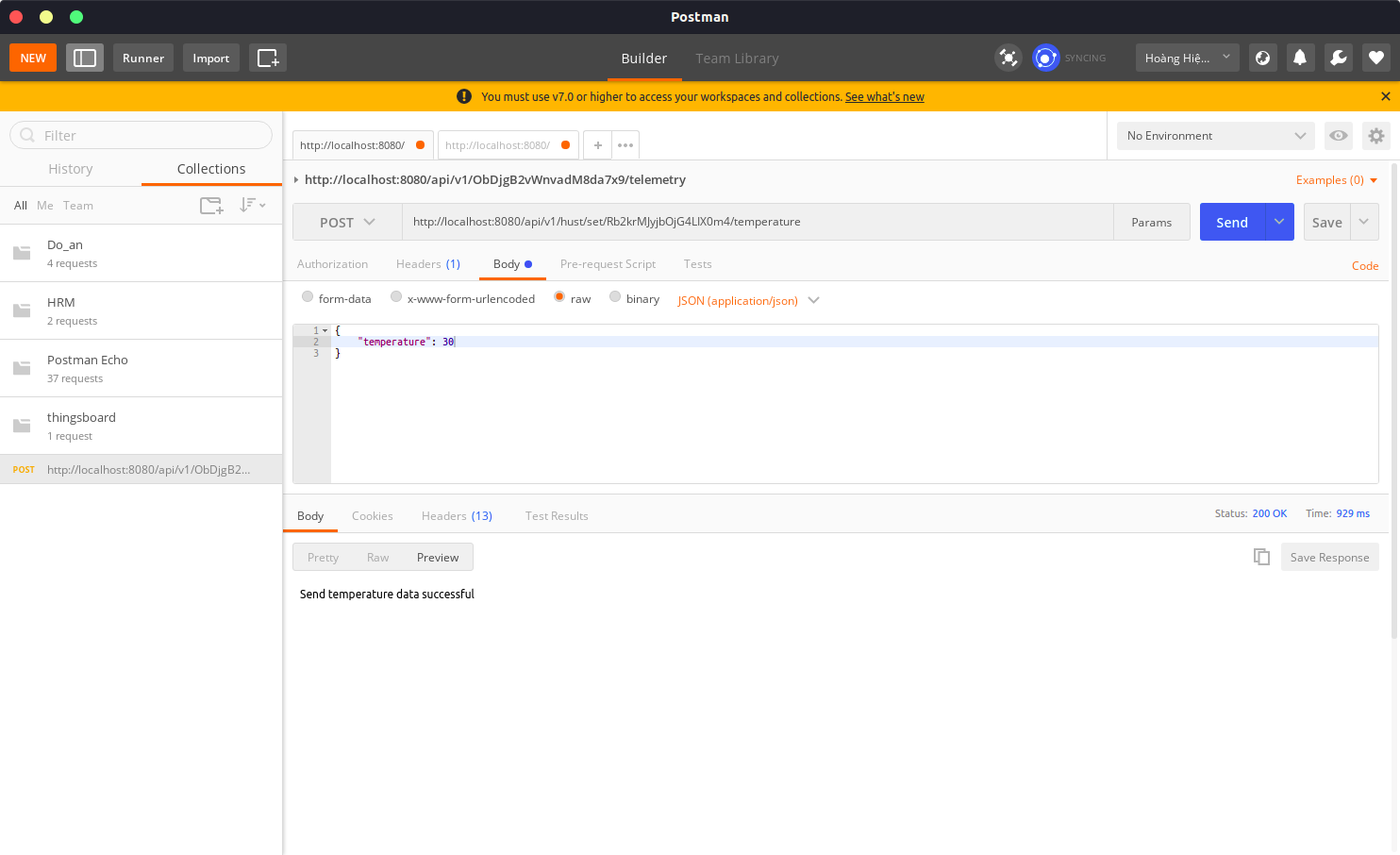Click inside the Filter search field
Viewport: 1400px width, 855px height.
point(140,135)
